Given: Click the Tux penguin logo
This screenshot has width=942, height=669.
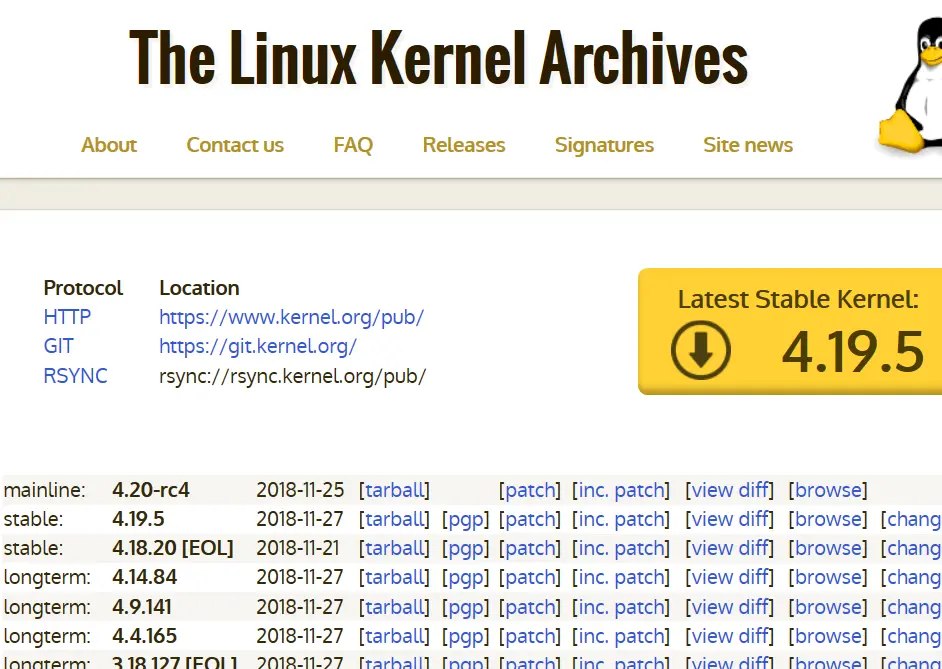Looking at the screenshot, I should pos(910,85).
